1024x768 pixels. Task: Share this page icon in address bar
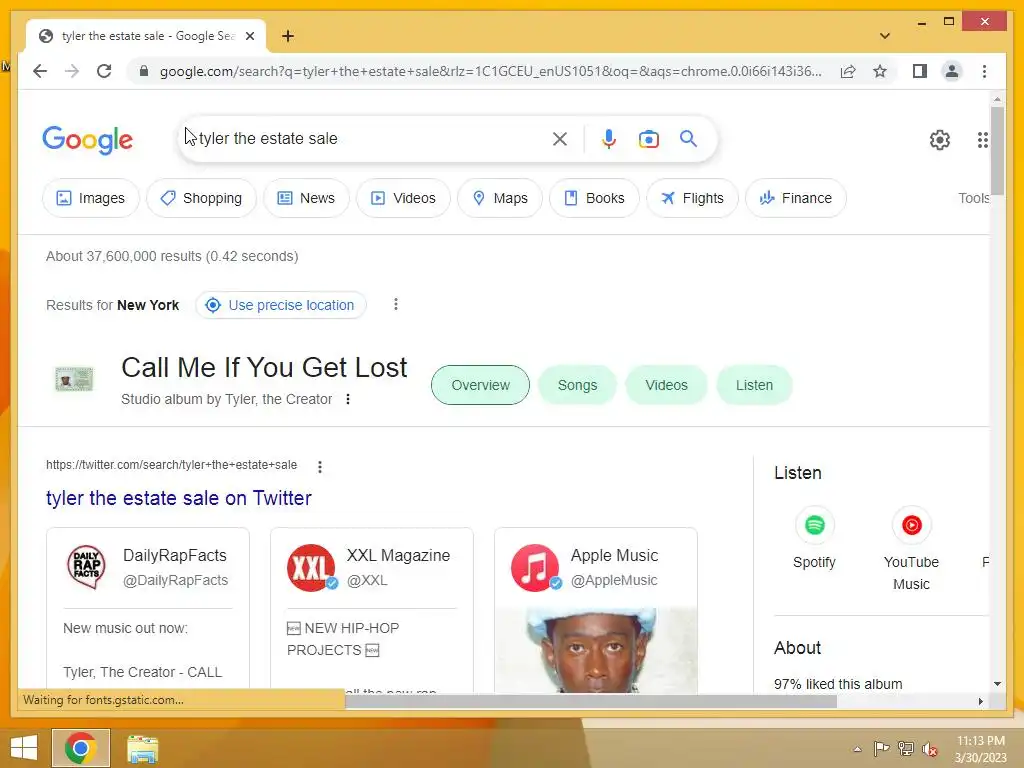848,71
